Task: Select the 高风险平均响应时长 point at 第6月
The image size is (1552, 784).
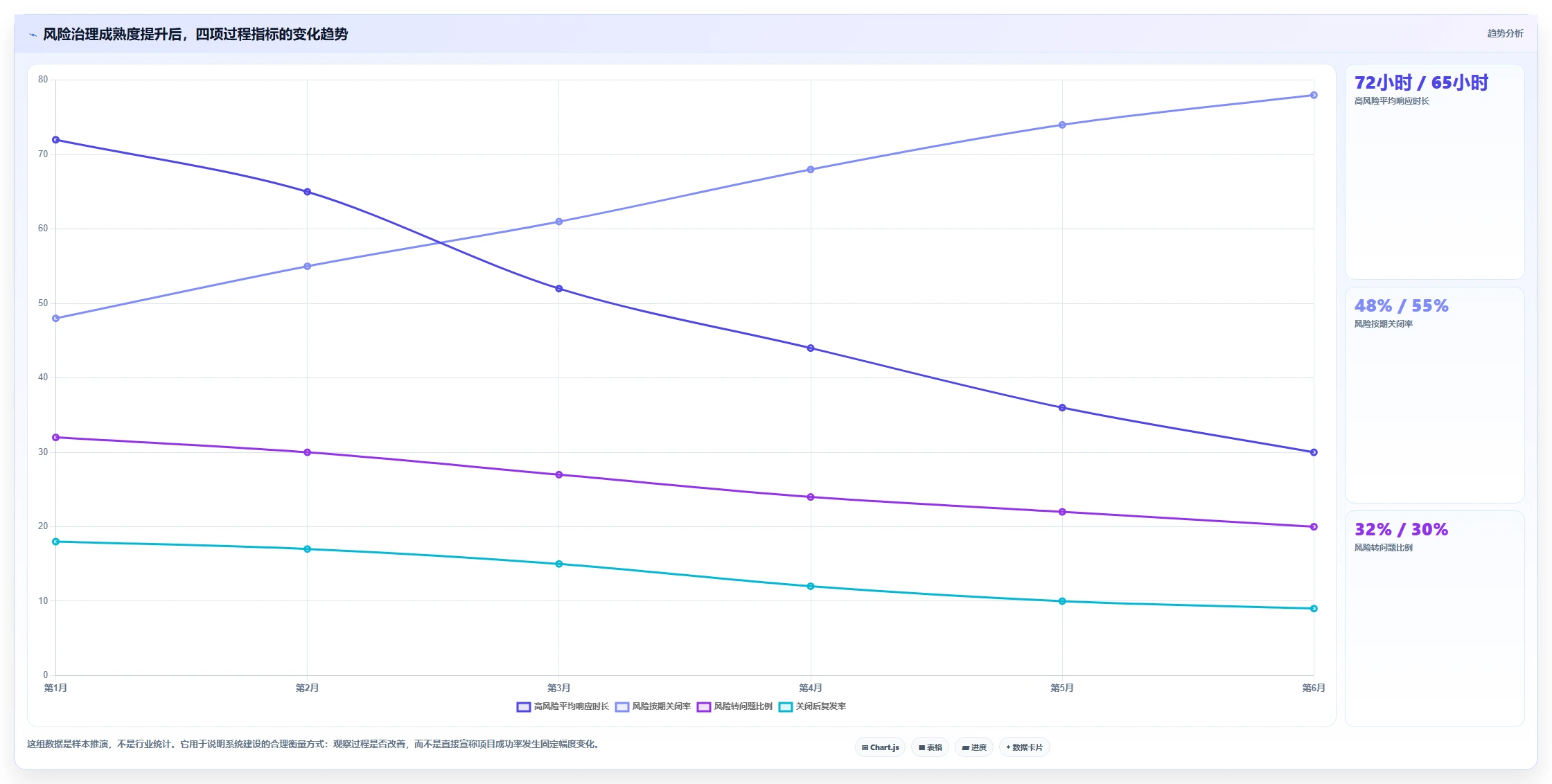Action: 1314,452
